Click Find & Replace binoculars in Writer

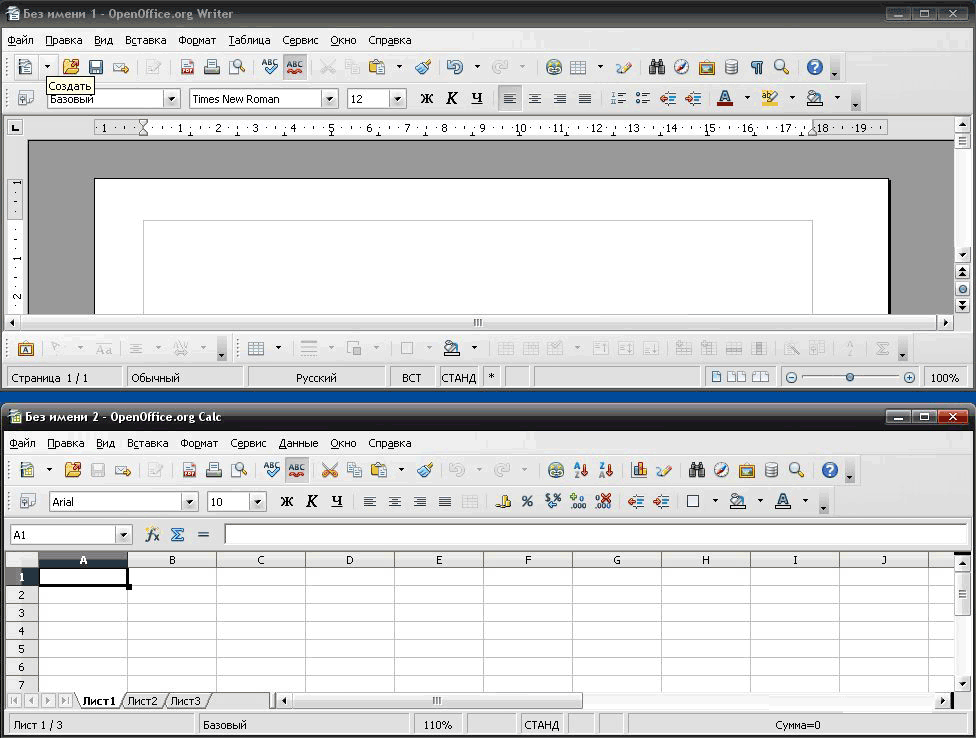[x=657, y=67]
